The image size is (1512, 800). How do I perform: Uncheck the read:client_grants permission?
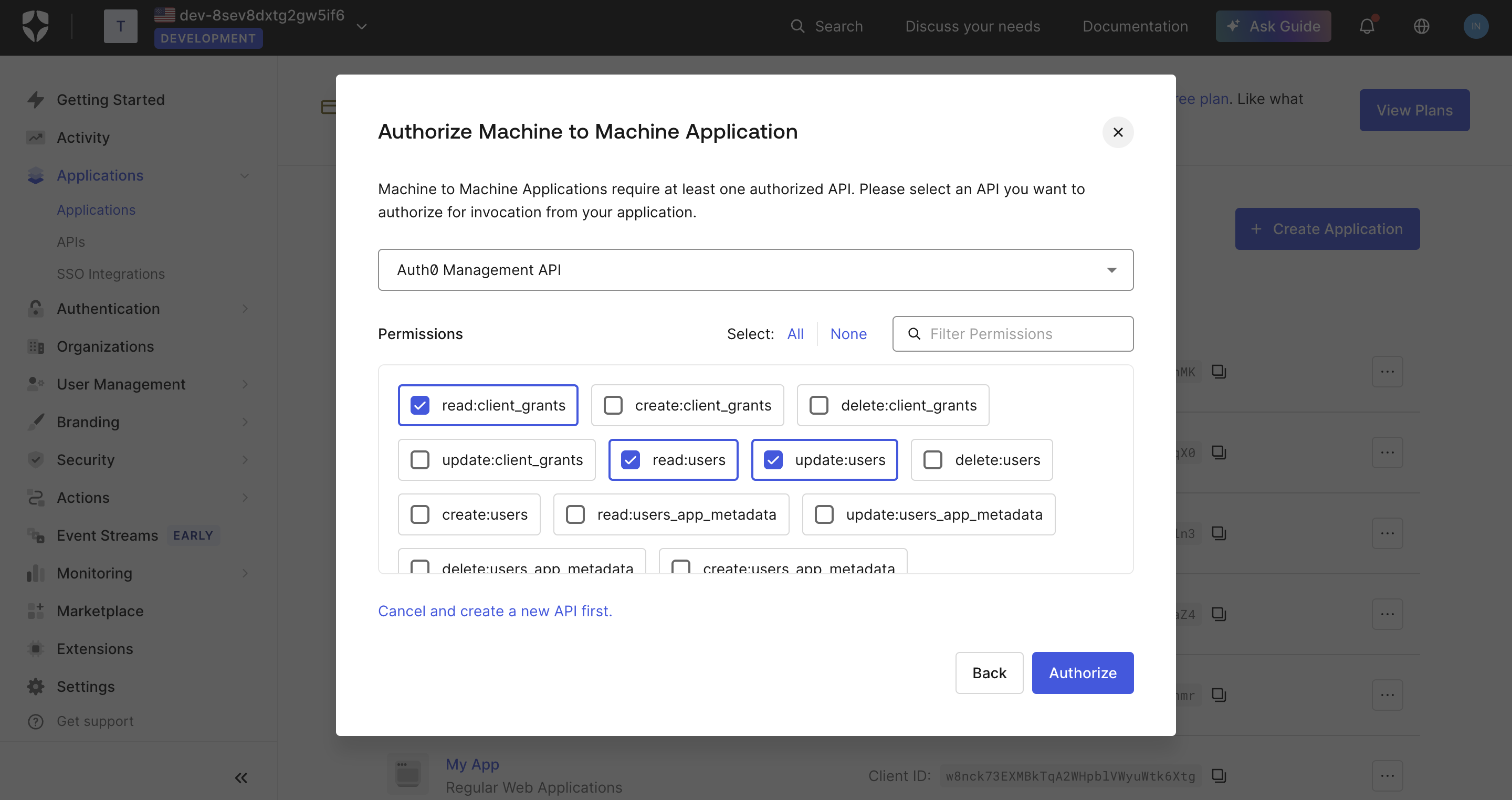tap(419, 405)
